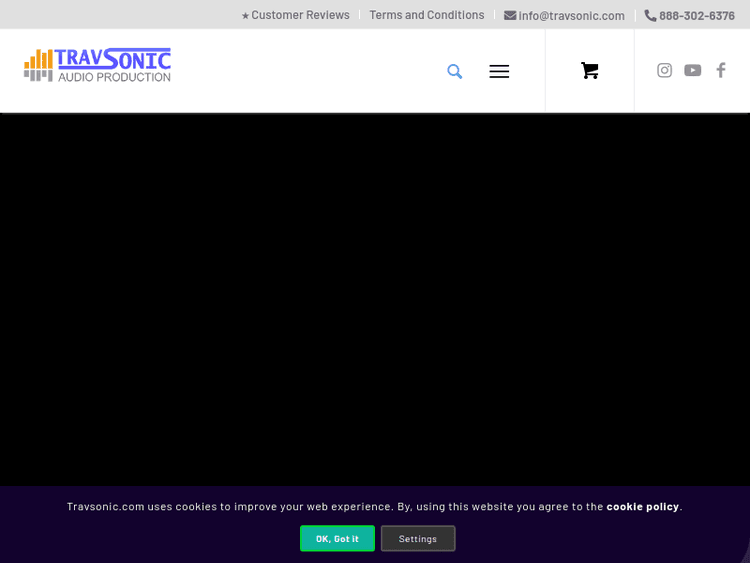Screen dimensions: 750x563
Task: Visit the Instagram profile icon
Action: point(664,70)
